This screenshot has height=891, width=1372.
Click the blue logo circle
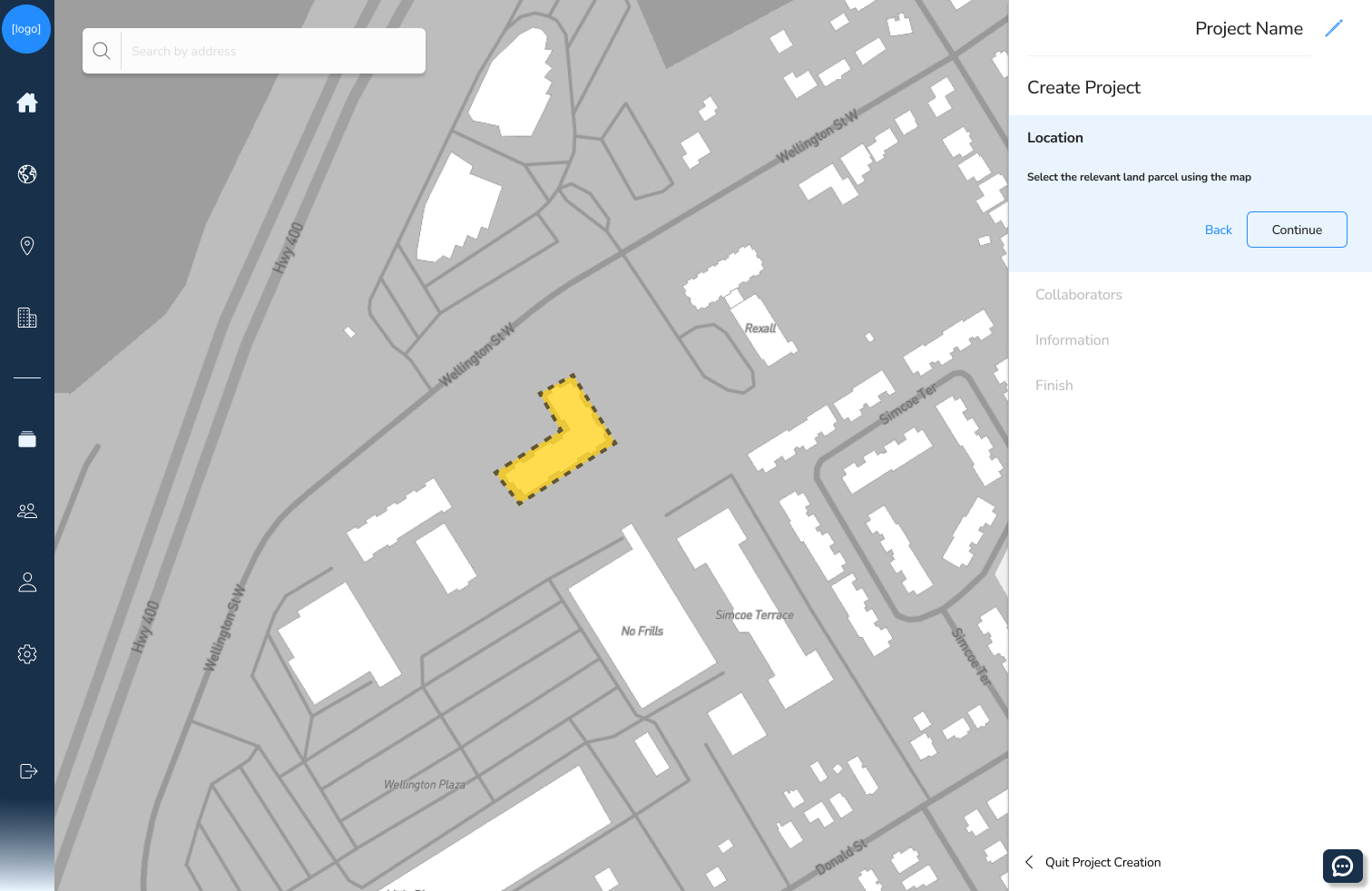pyautogui.click(x=26, y=29)
